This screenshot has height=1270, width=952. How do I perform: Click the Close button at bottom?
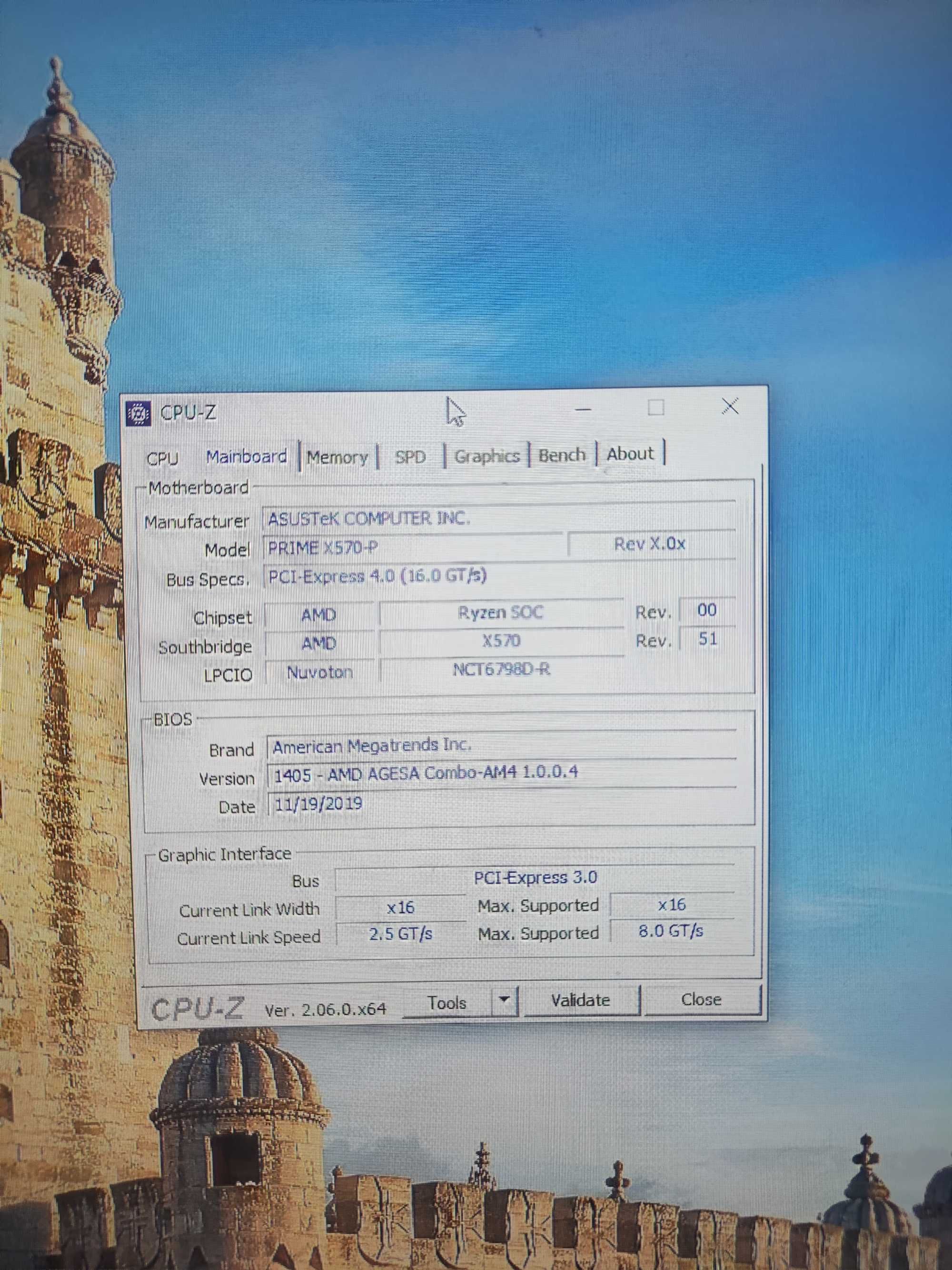pyautogui.click(x=701, y=1000)
